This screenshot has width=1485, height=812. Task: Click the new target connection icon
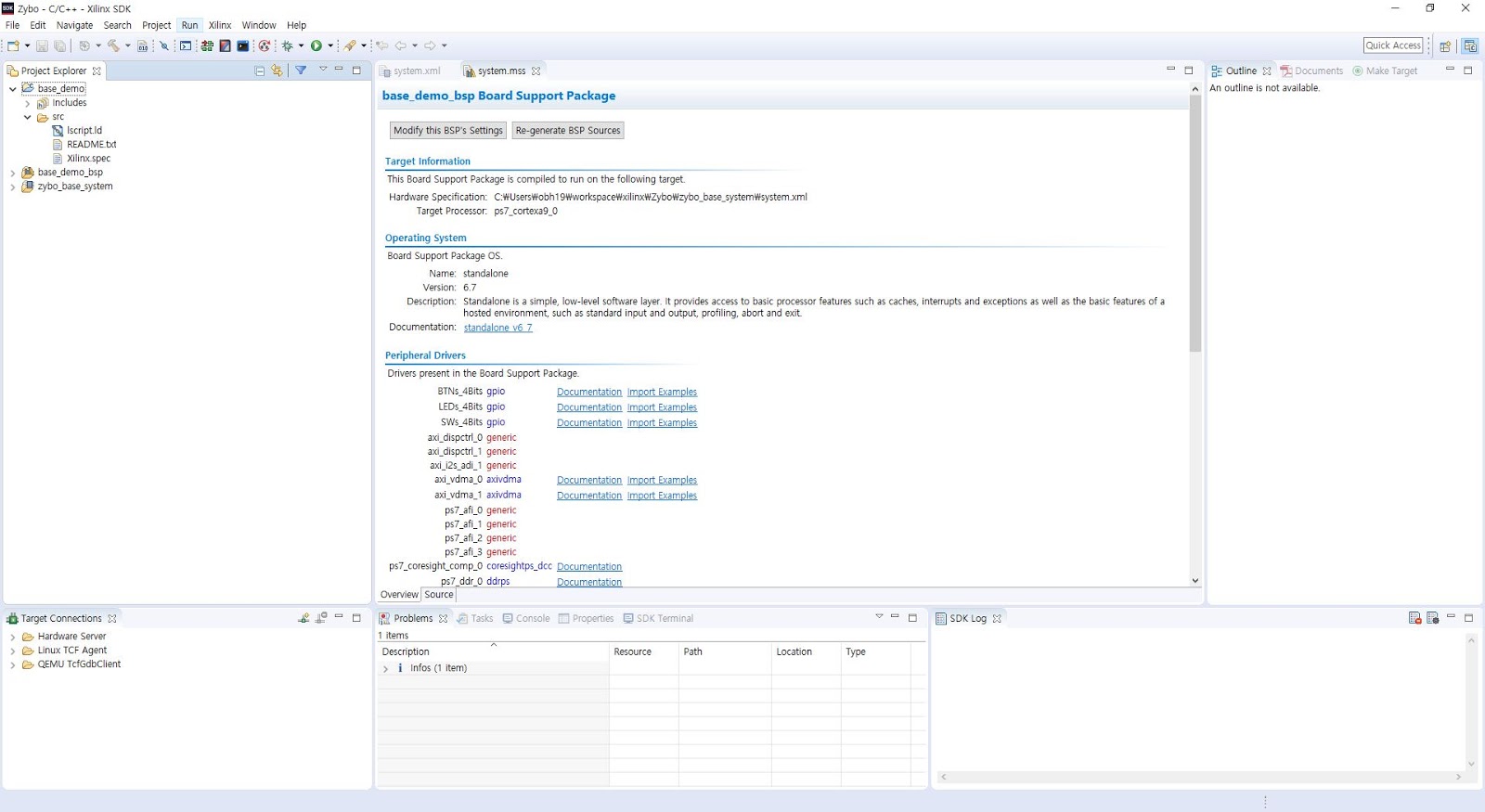[x=303, y=618]
